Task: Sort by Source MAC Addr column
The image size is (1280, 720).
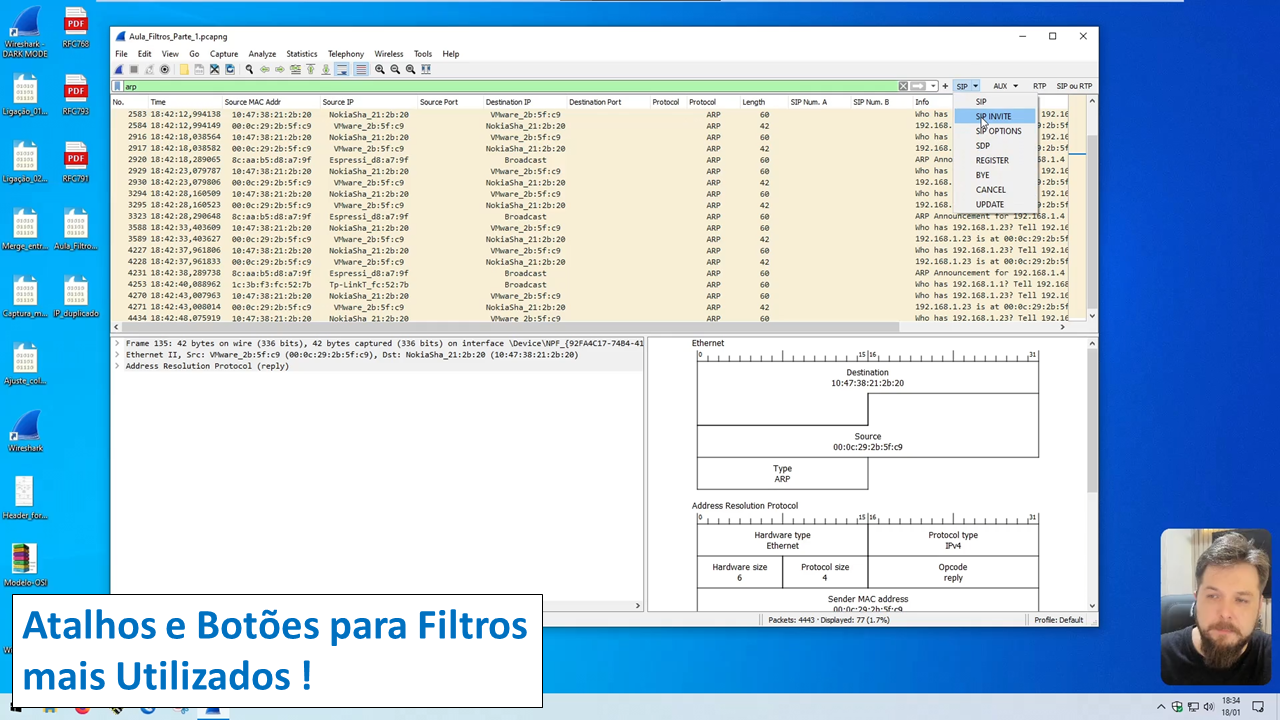Action: [270, 102]
